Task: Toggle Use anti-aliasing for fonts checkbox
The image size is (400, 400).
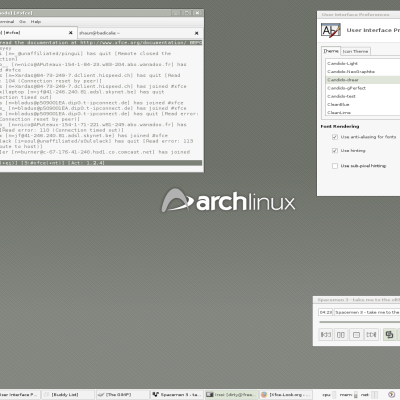Action: click(335, 137)
